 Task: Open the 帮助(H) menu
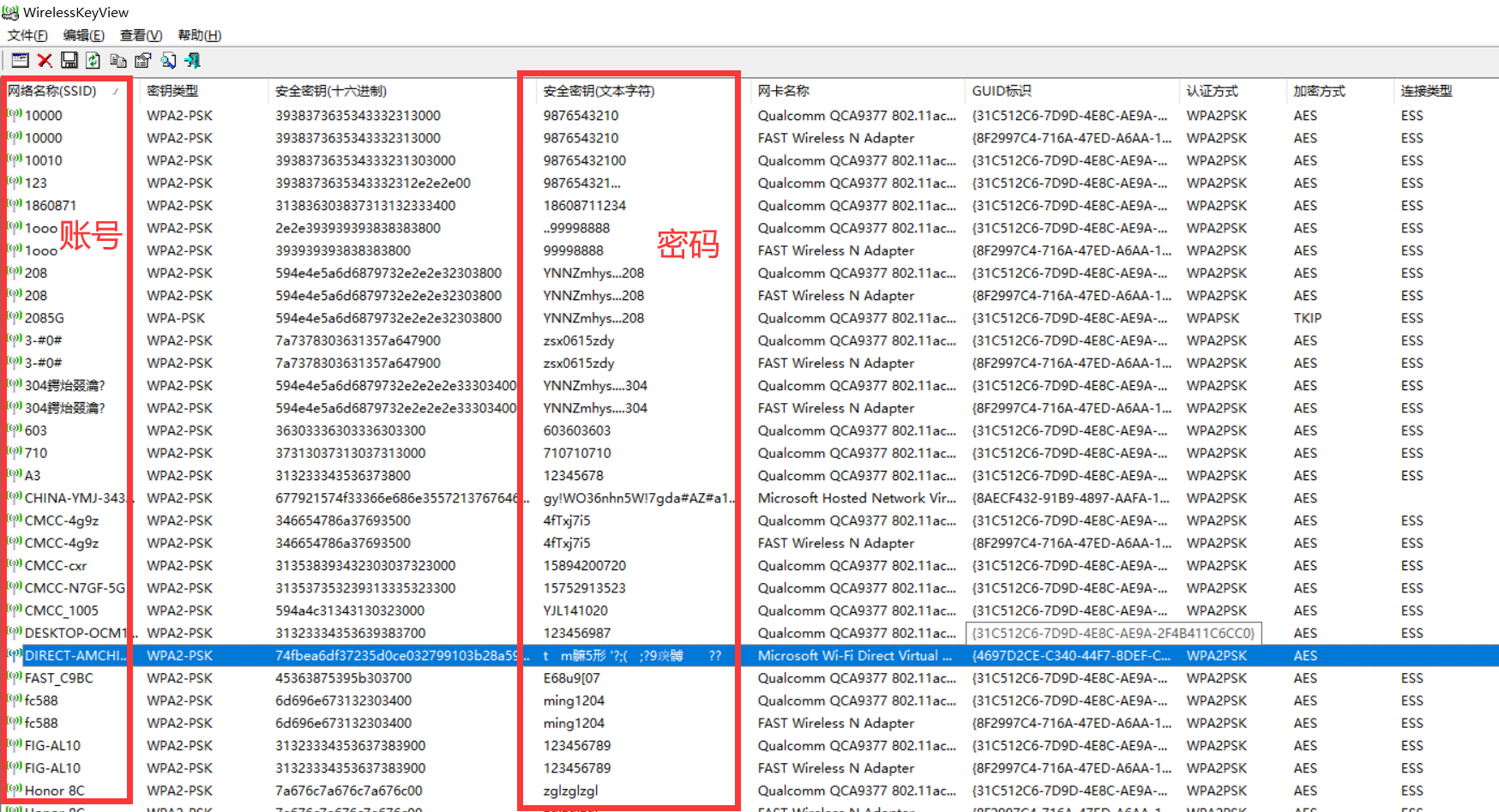(199, 35)
